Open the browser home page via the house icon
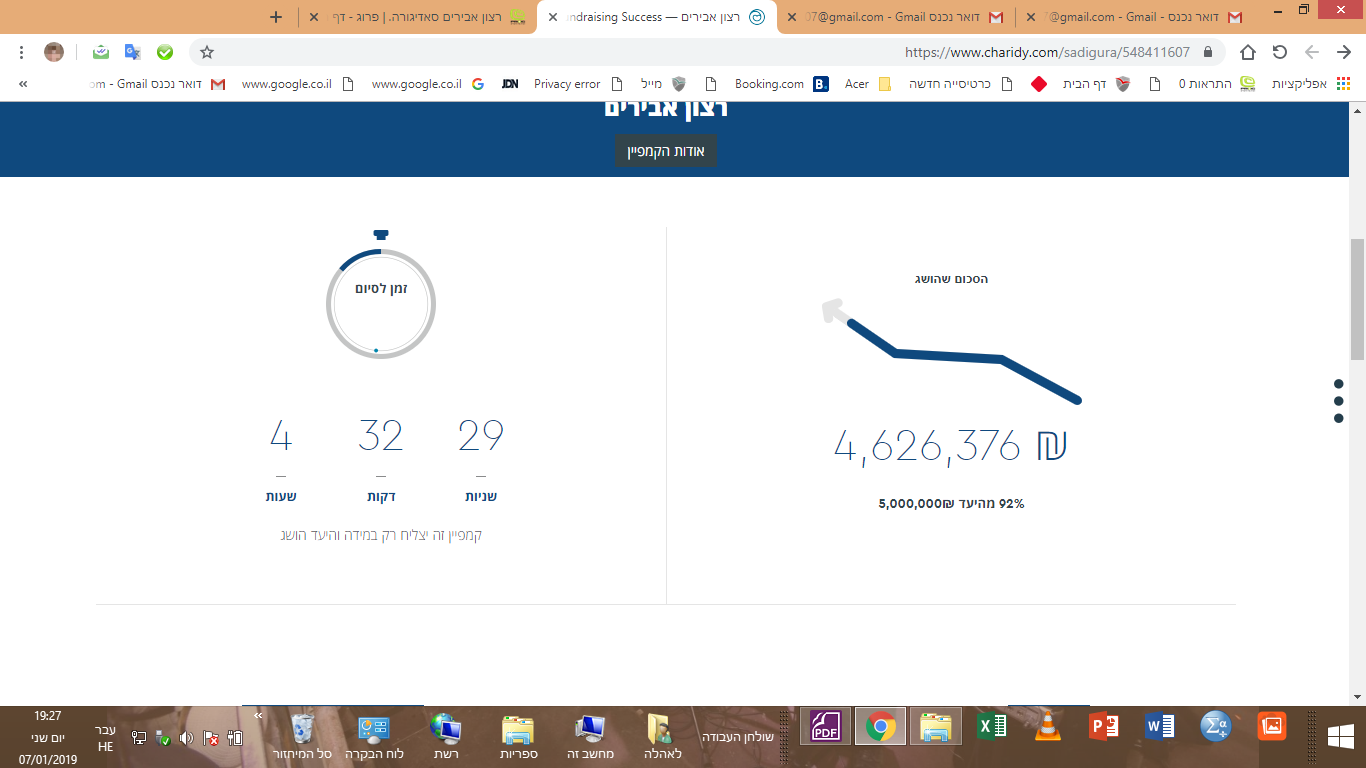Viewport: 1366px width, 768px height. coord(1248,52)
